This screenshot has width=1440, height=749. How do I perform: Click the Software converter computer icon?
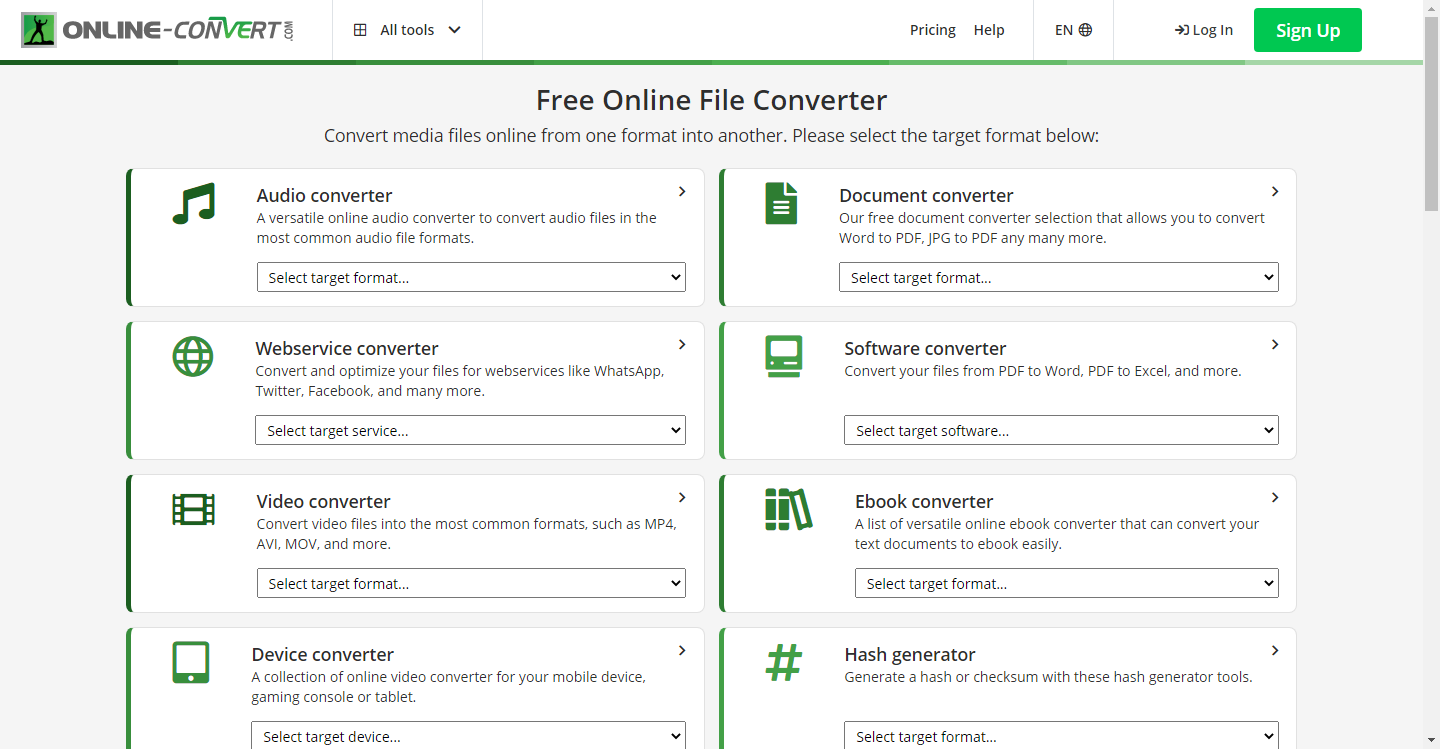pyautogui.click(x=783, y=356)
